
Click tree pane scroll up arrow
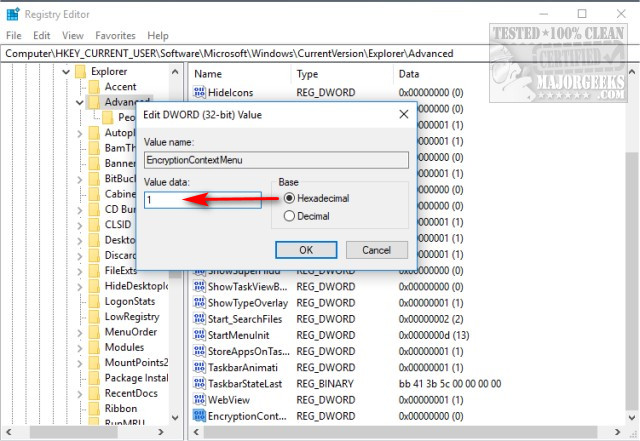pyautogui.click(x=175, y=72)
